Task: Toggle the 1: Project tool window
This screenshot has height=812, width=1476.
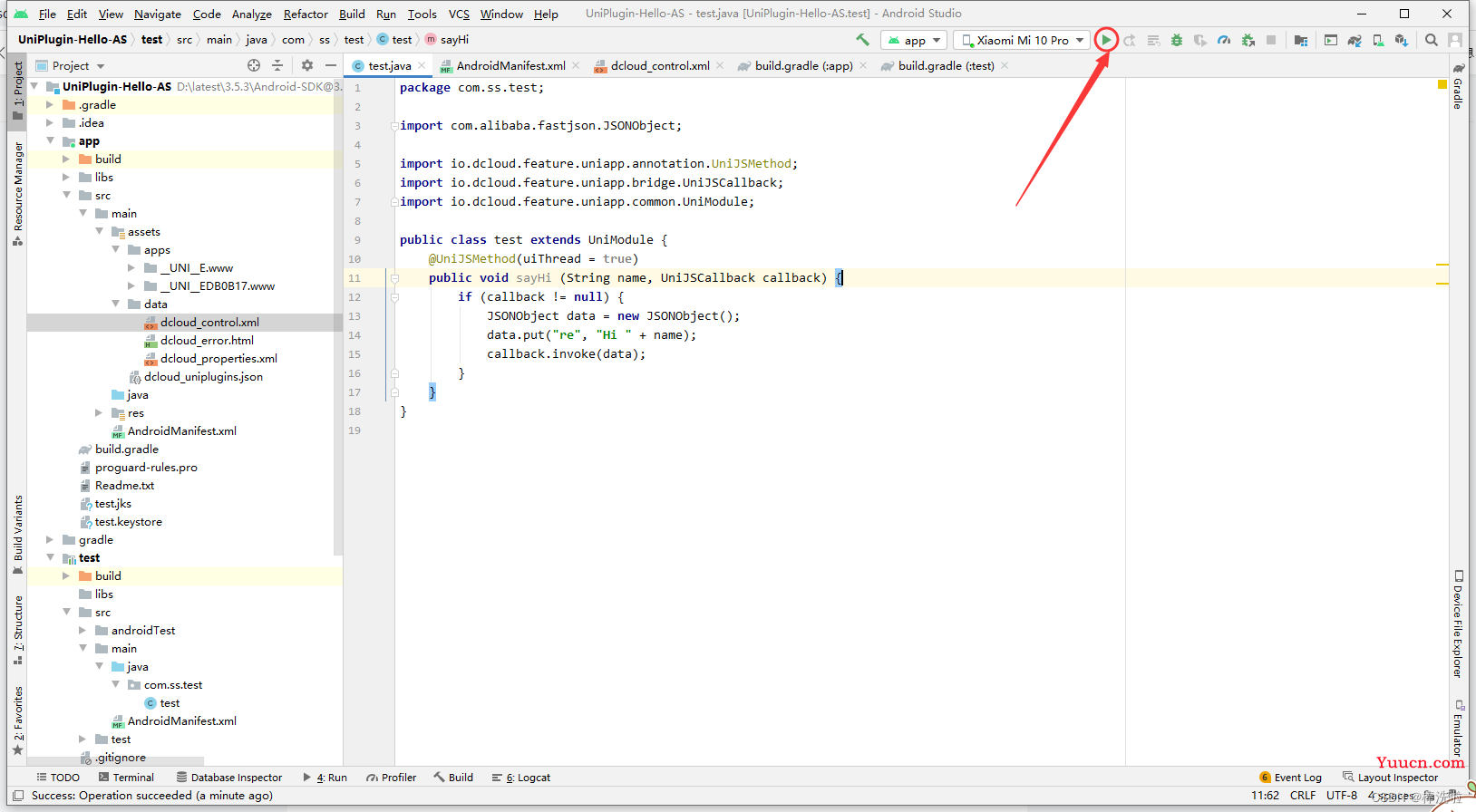Action: (x=18, y=91)
